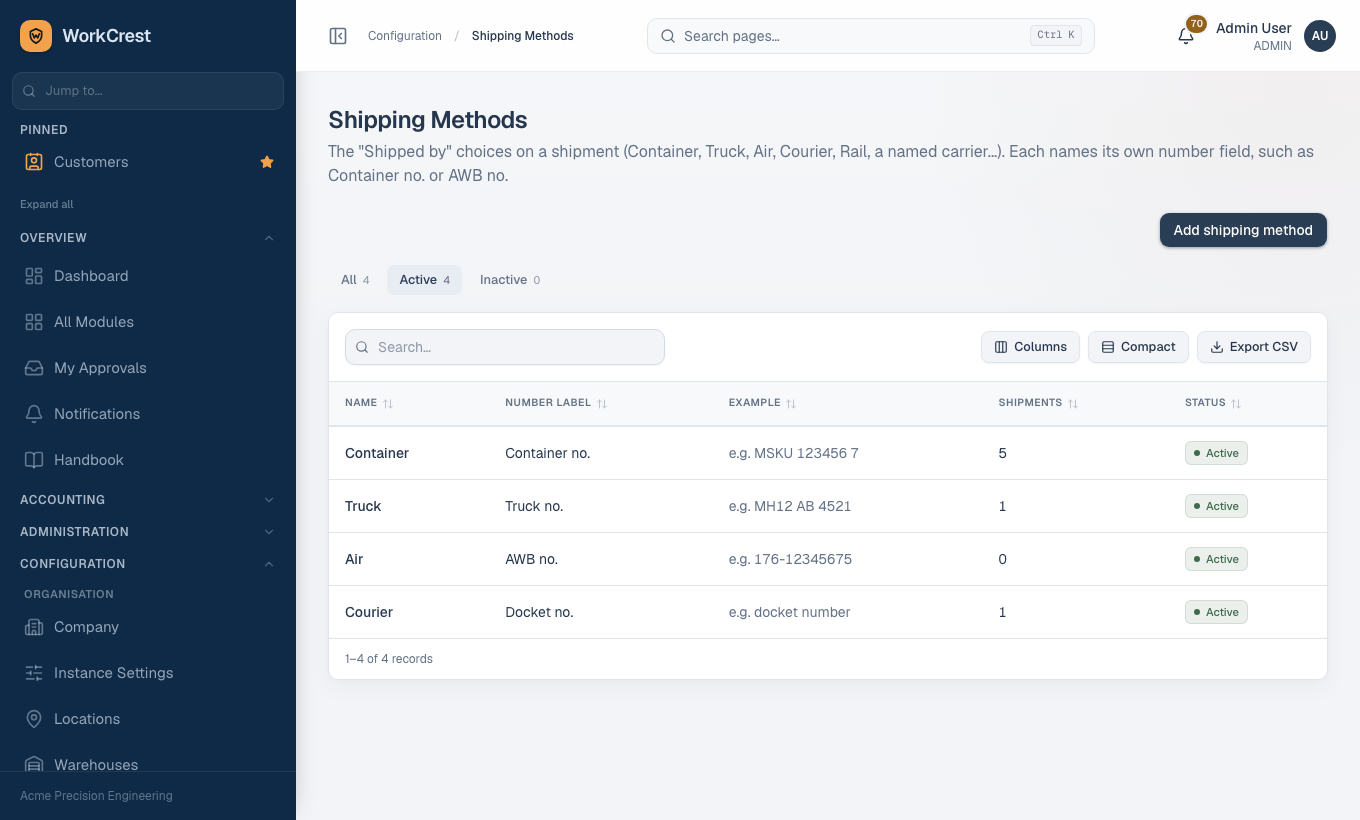
Task: Click the Dashboard icon in the sidebar
Action: (34, 276)
